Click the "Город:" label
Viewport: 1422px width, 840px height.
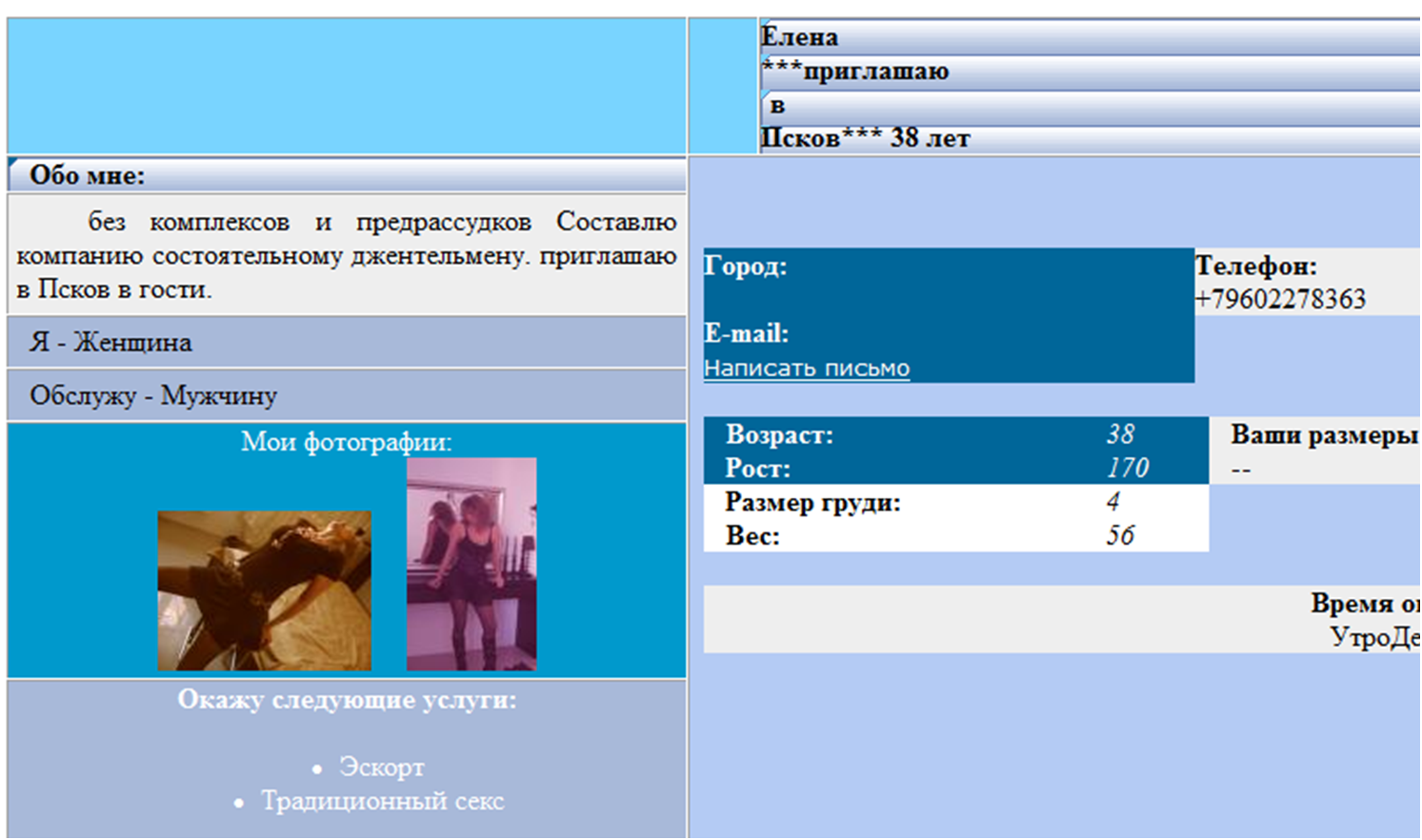pyautogui.click(x=746, y=267)
